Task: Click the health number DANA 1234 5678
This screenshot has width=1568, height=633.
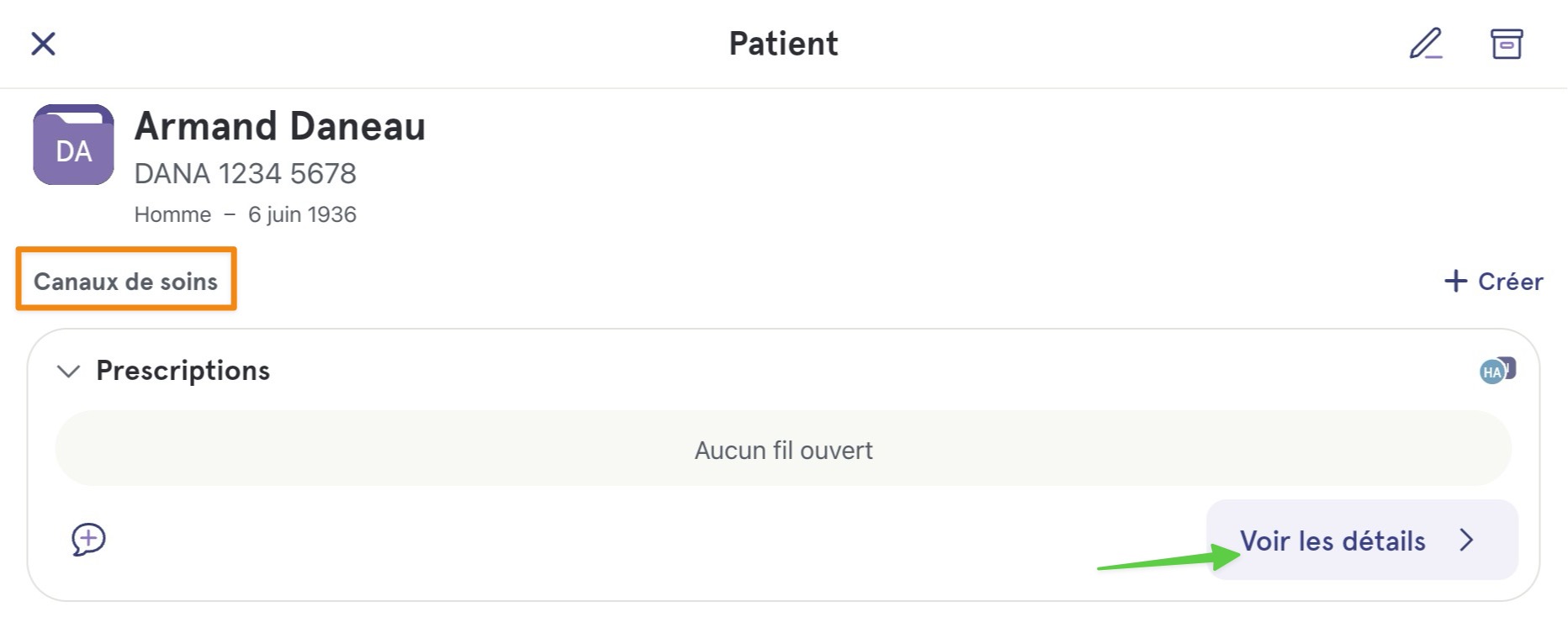Action: click(246, 173)
